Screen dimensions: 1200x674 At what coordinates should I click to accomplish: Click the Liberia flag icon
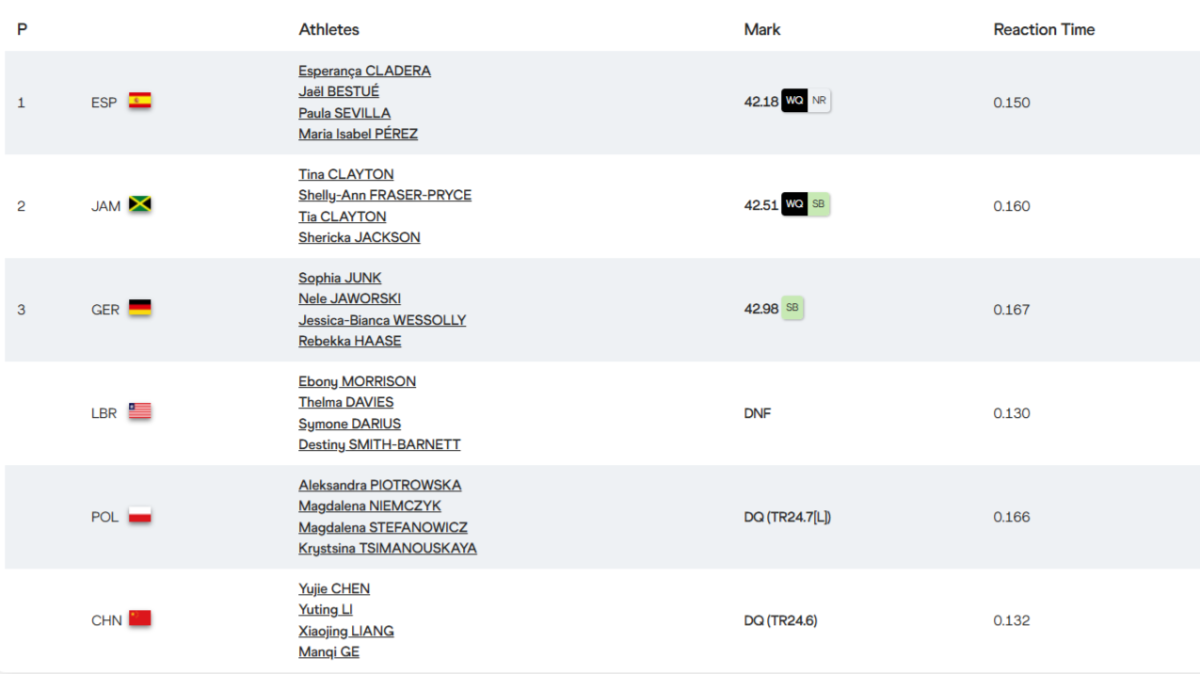coord(140,412)
